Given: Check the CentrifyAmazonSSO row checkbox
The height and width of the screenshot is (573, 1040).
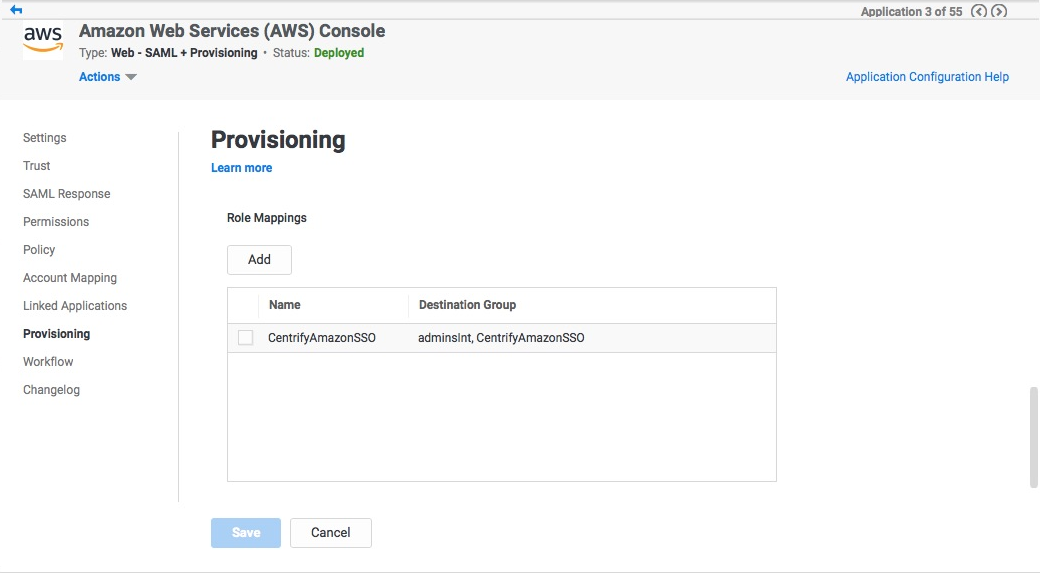Looking at the screenshot, I should point(245,338).
